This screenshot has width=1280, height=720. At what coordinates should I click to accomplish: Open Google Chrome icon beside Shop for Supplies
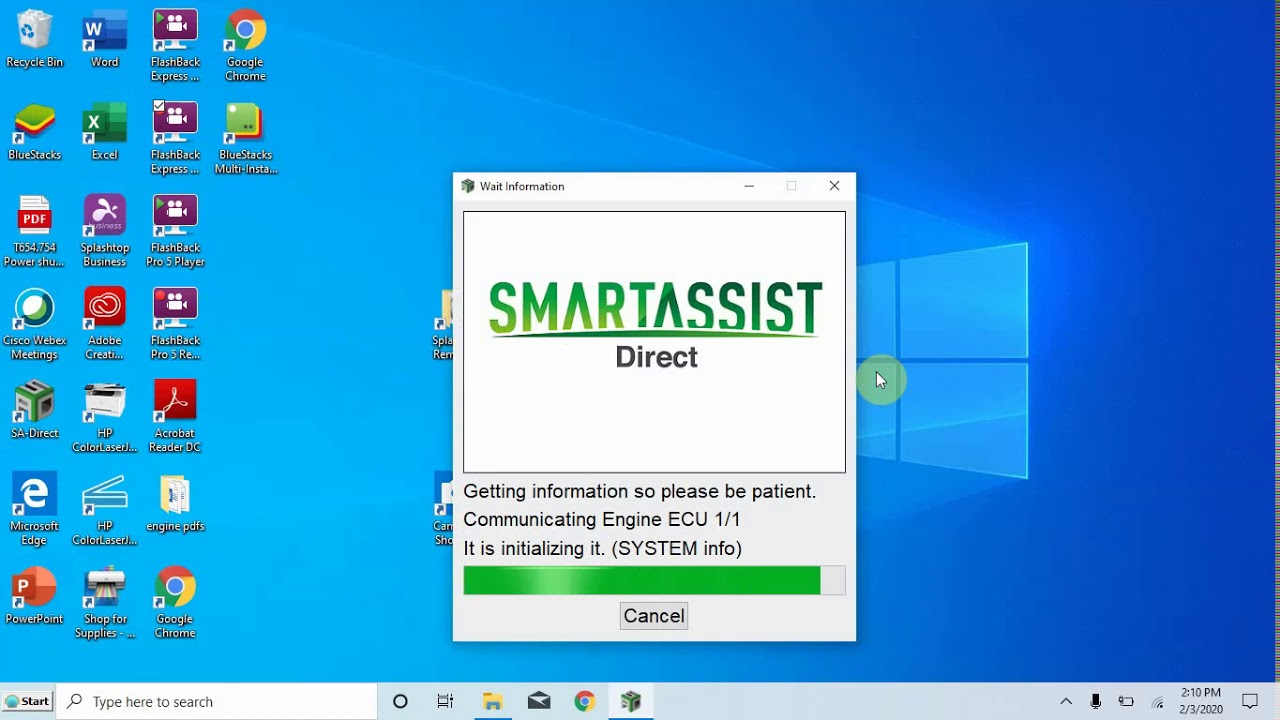pyautogui.click(x=175, y=603)
